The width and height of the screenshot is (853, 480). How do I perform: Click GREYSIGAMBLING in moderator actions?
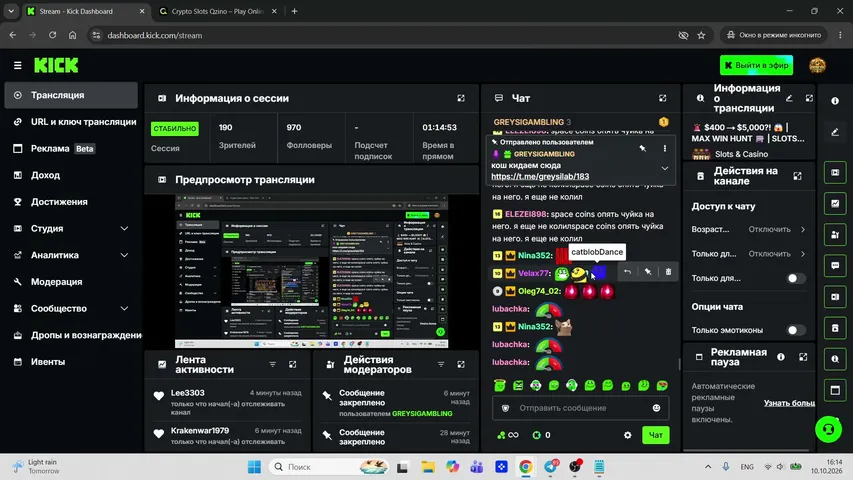422,414
